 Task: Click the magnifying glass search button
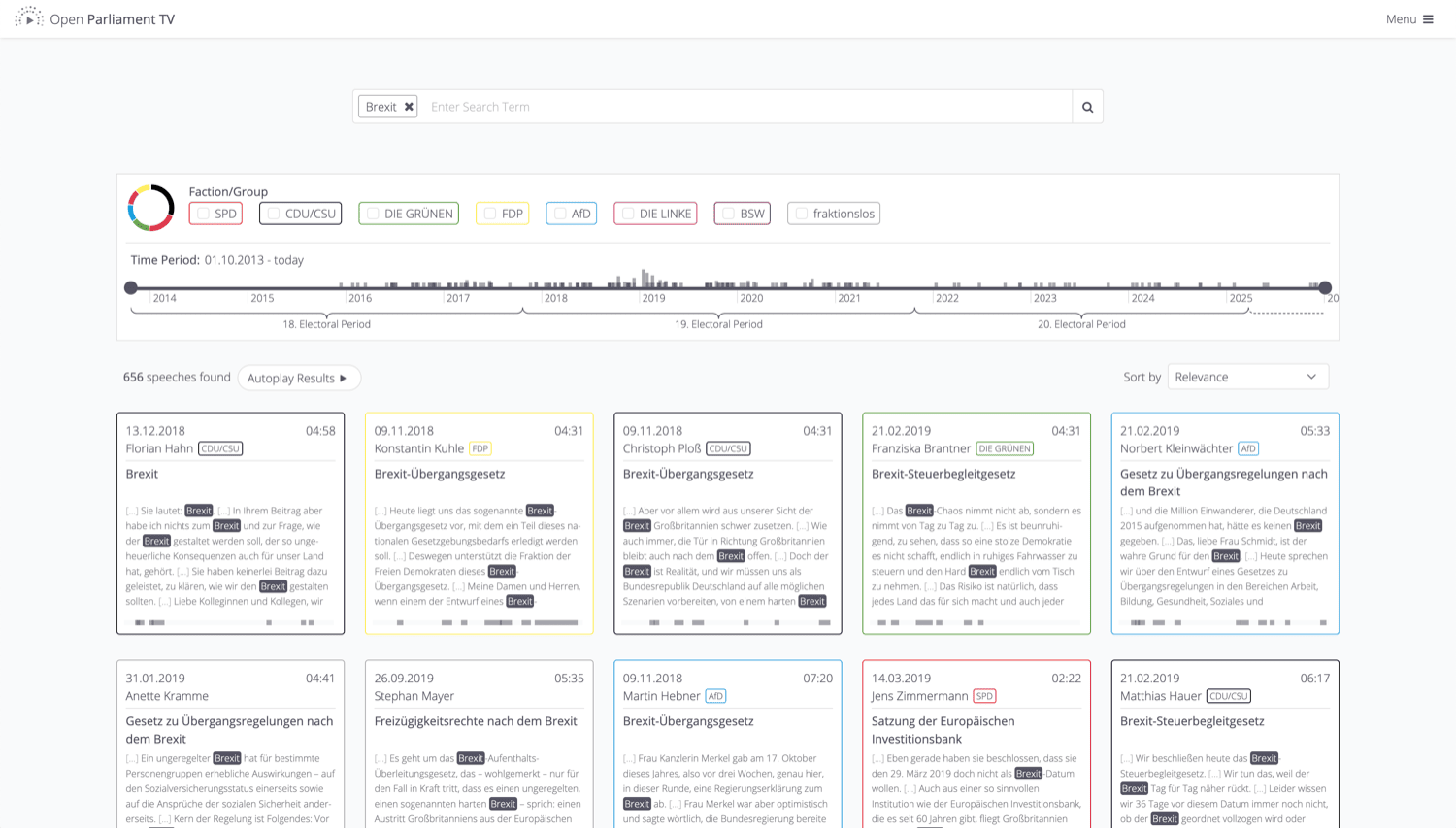[x=1087, y=107]
